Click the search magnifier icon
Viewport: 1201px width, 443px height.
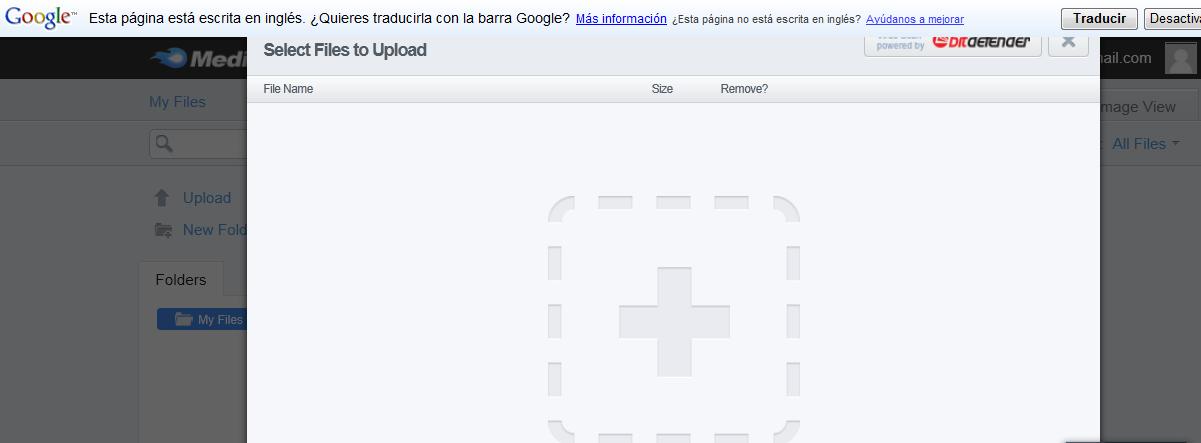164,144
